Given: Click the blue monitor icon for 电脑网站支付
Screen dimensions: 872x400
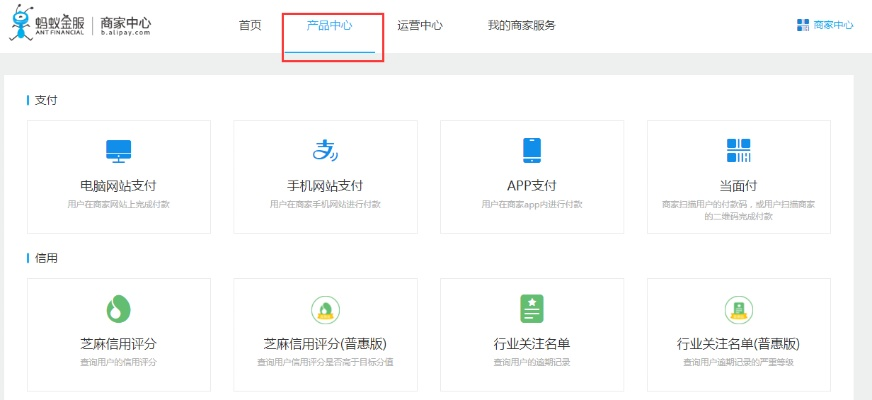Looking at the screenshot, I should pos(118,151).
